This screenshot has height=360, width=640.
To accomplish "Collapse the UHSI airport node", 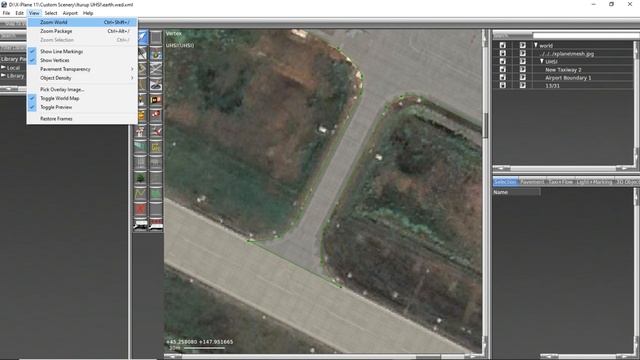I will (542, 61).
